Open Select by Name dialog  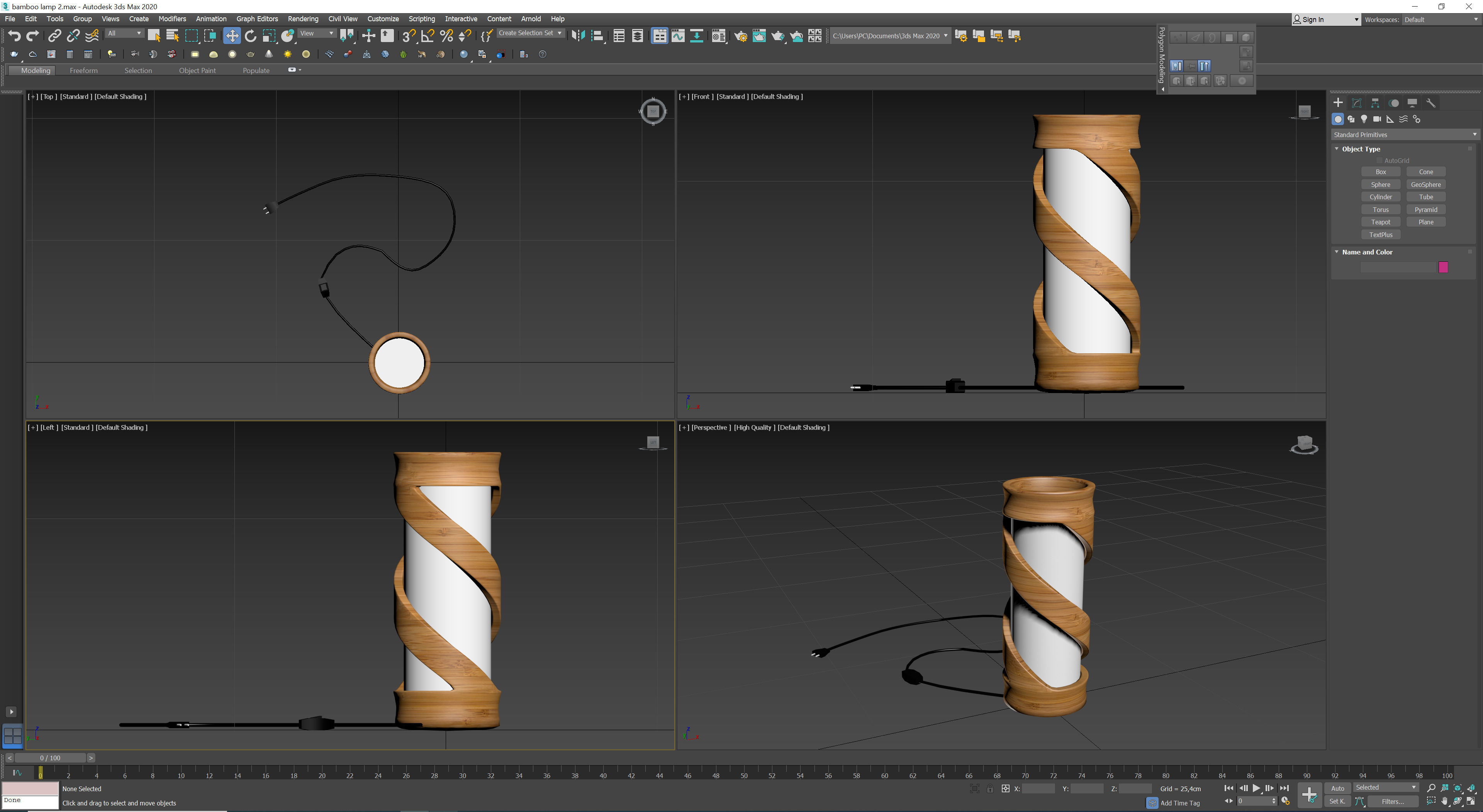[x=172, y=36]
